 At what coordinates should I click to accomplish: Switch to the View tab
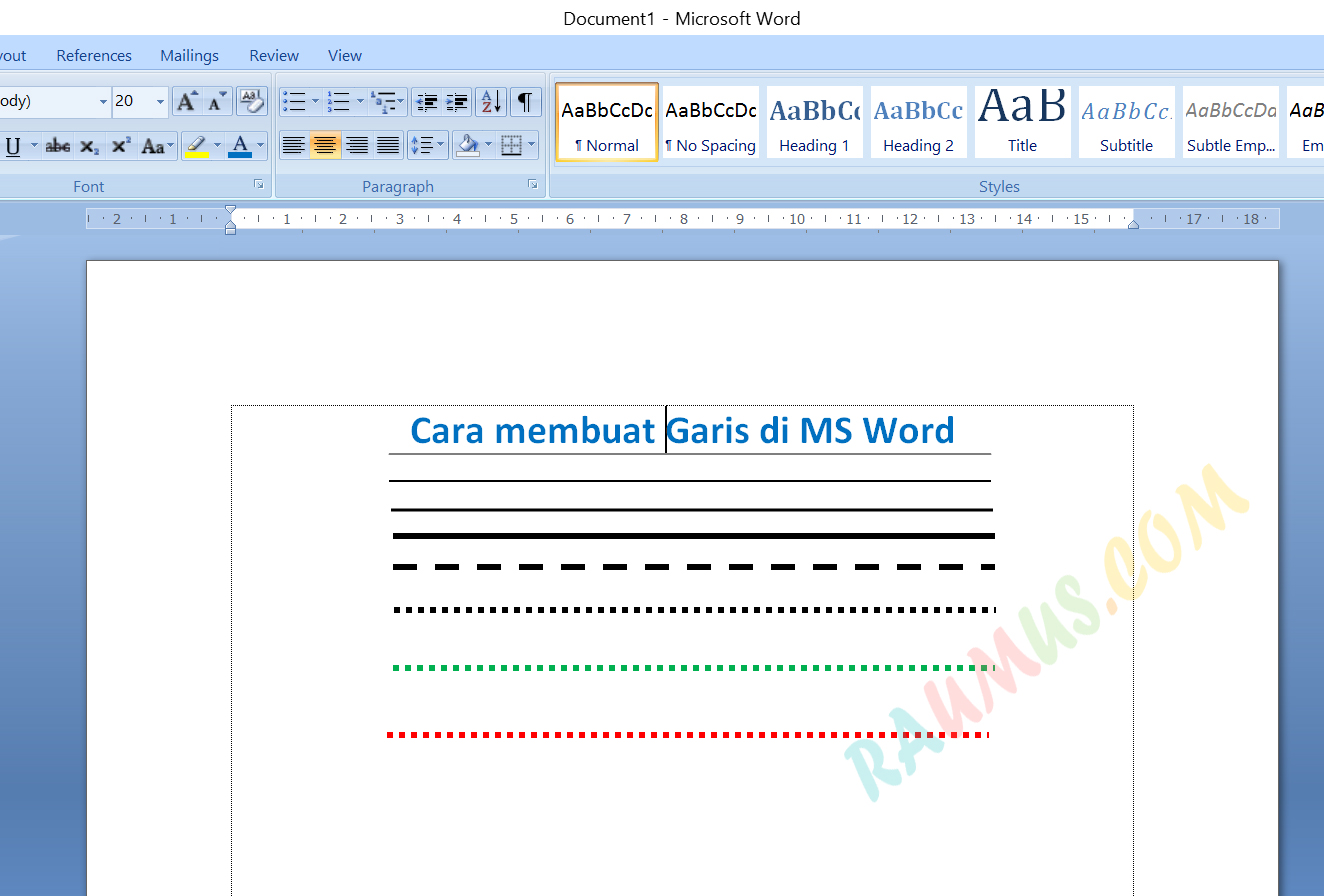(x=345, y=56)
